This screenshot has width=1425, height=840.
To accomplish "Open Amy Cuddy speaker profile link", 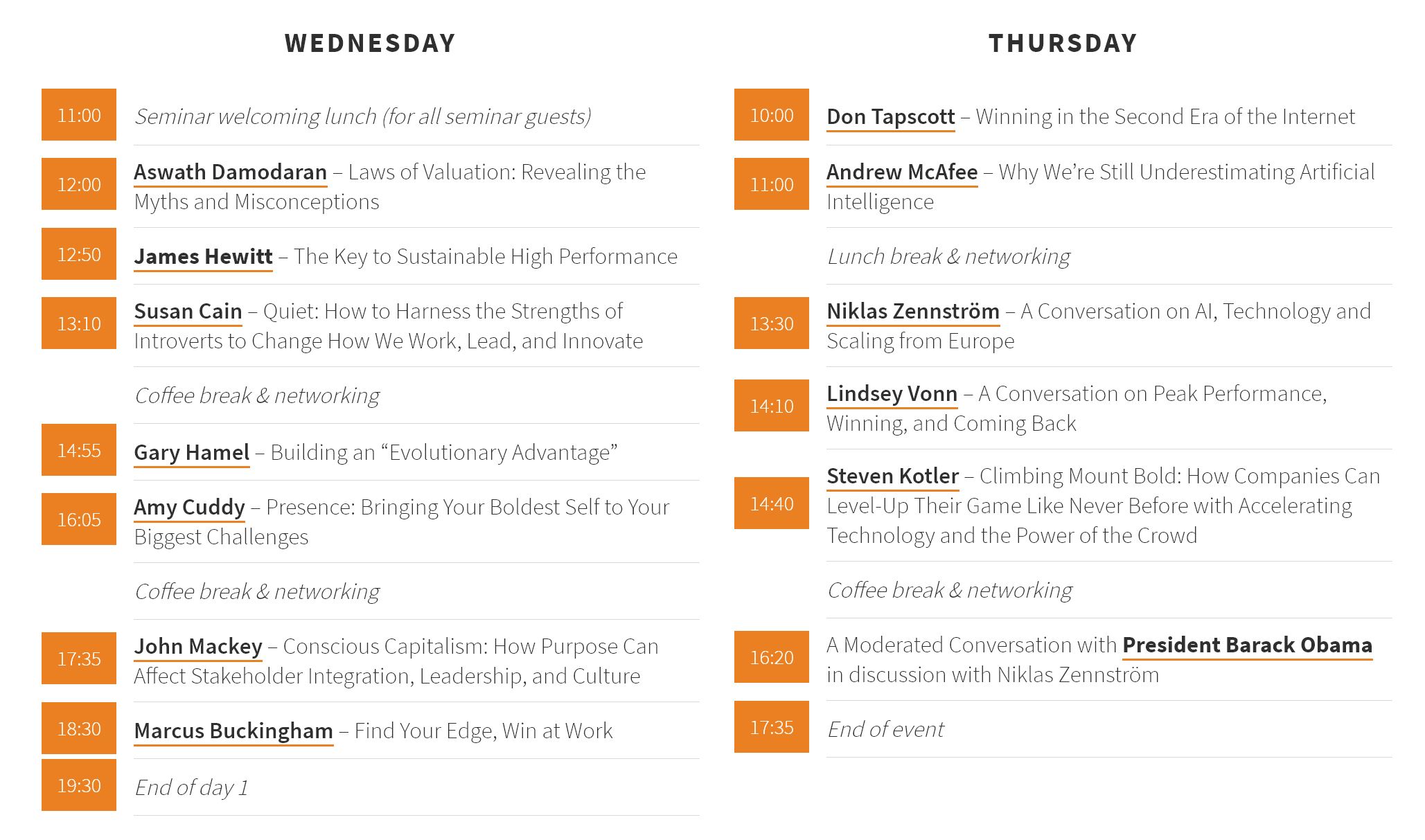I will click(x=189, y=508).
